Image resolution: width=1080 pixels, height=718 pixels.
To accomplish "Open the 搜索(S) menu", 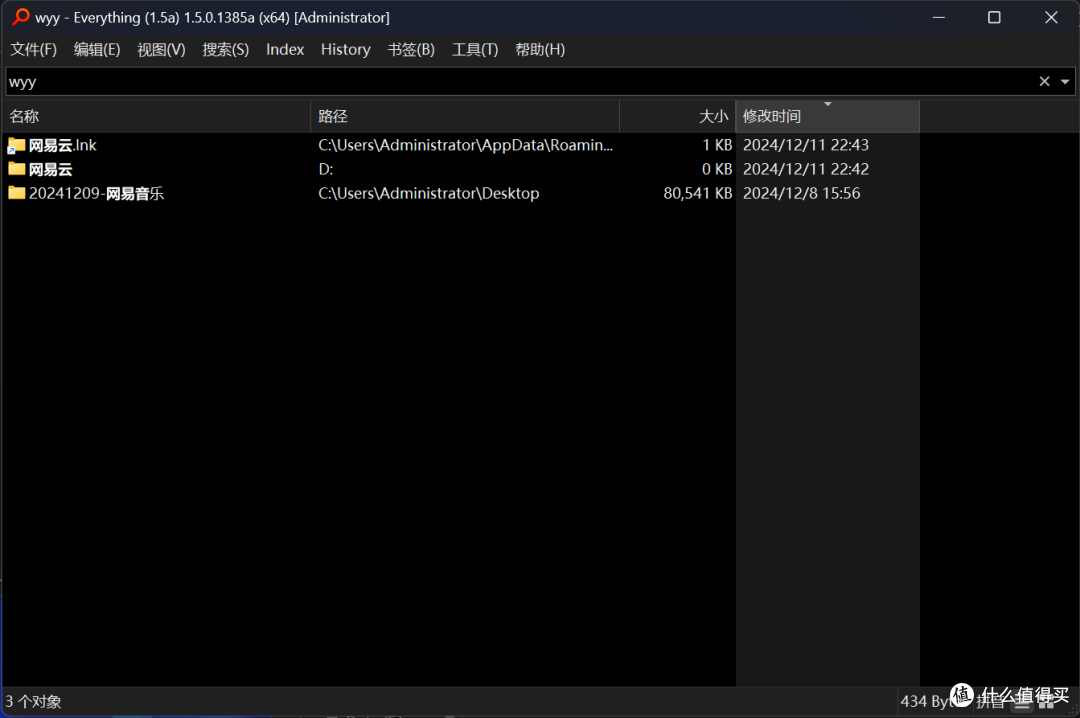I will click(x=225, y=50).
